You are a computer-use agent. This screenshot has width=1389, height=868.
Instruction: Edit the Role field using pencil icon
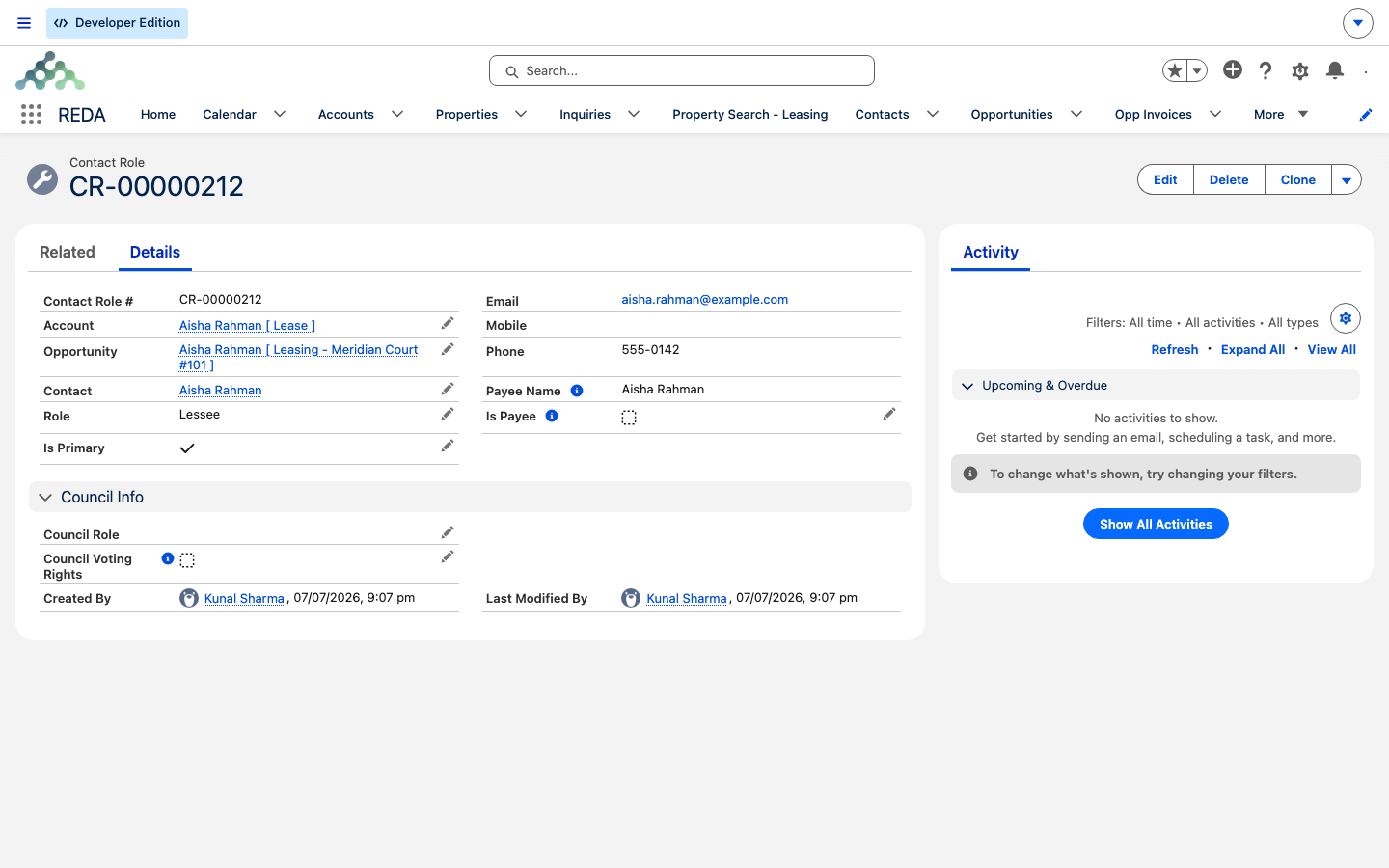click(448, 415)
